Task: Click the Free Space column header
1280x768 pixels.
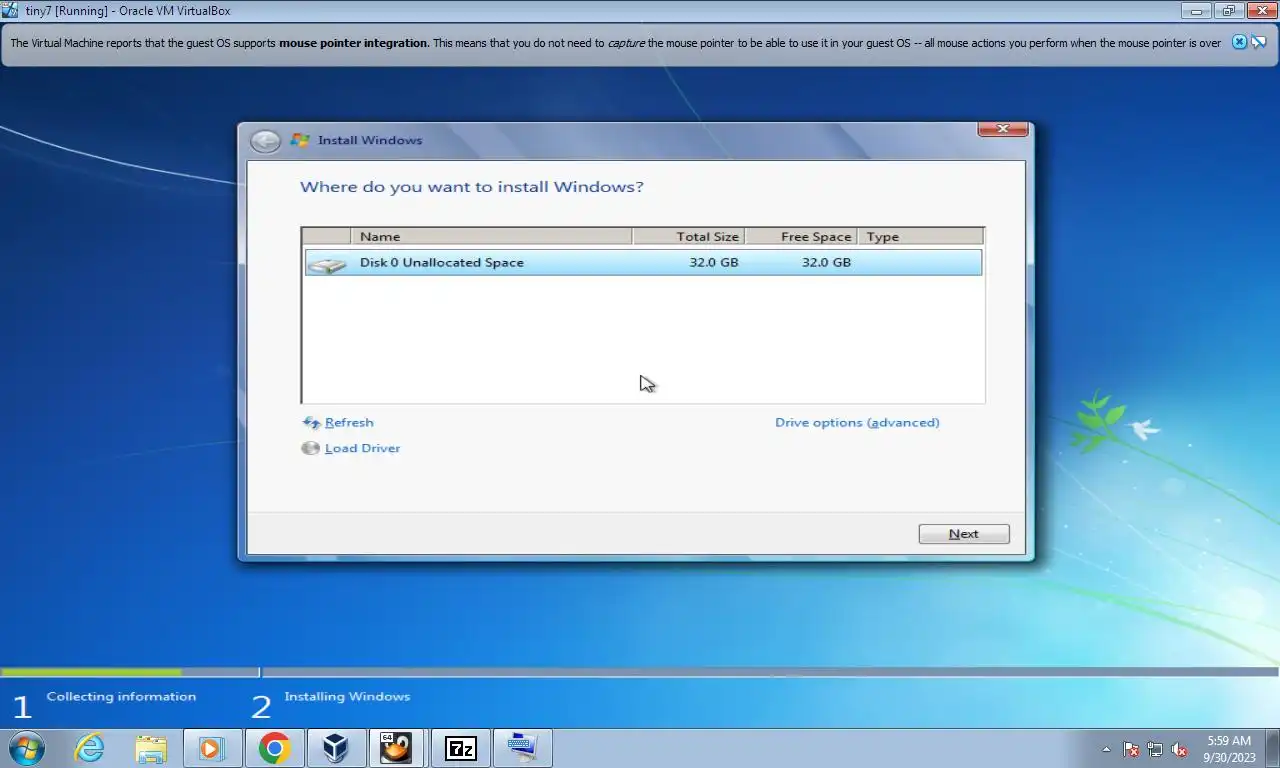Action: [801, 237]
